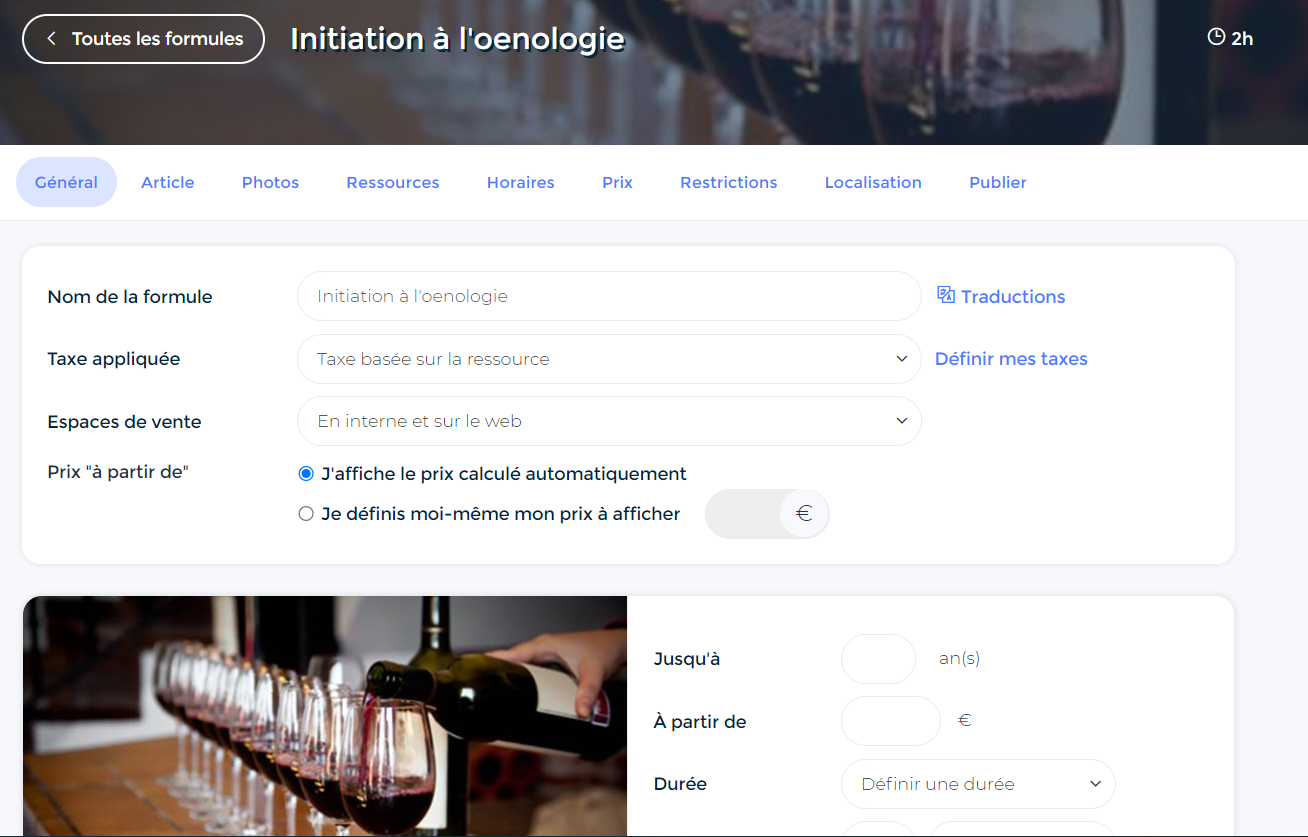Click the translation icon beside Traductions

(x=946, y=295)
